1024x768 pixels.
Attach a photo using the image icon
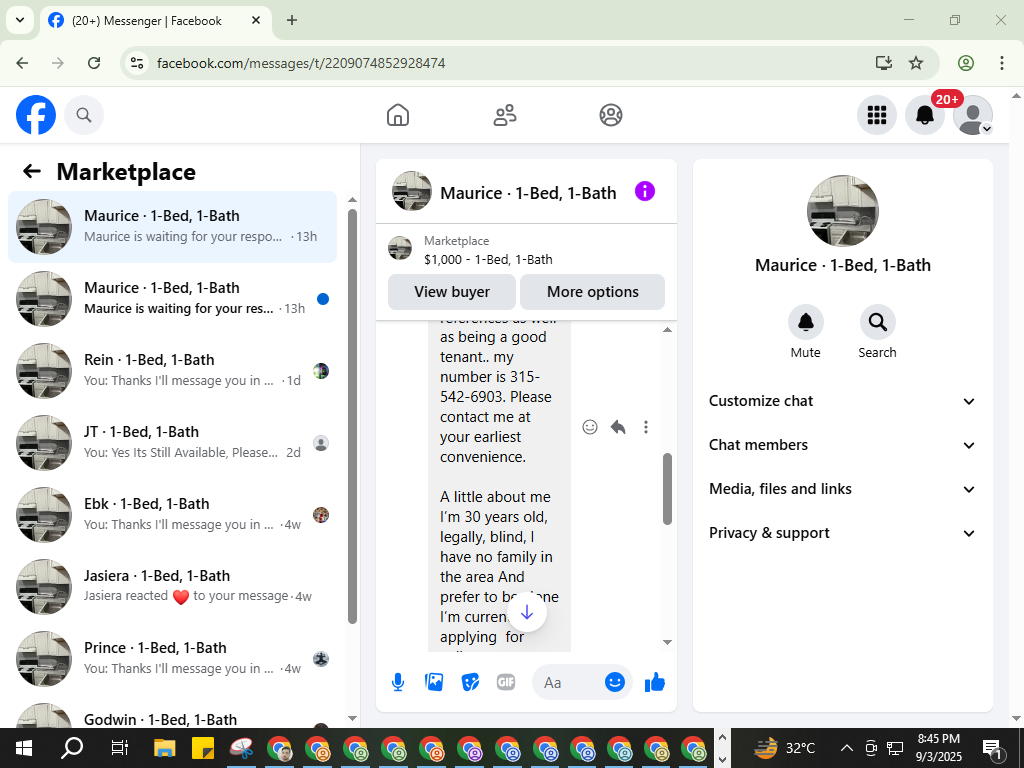(434, 682)
